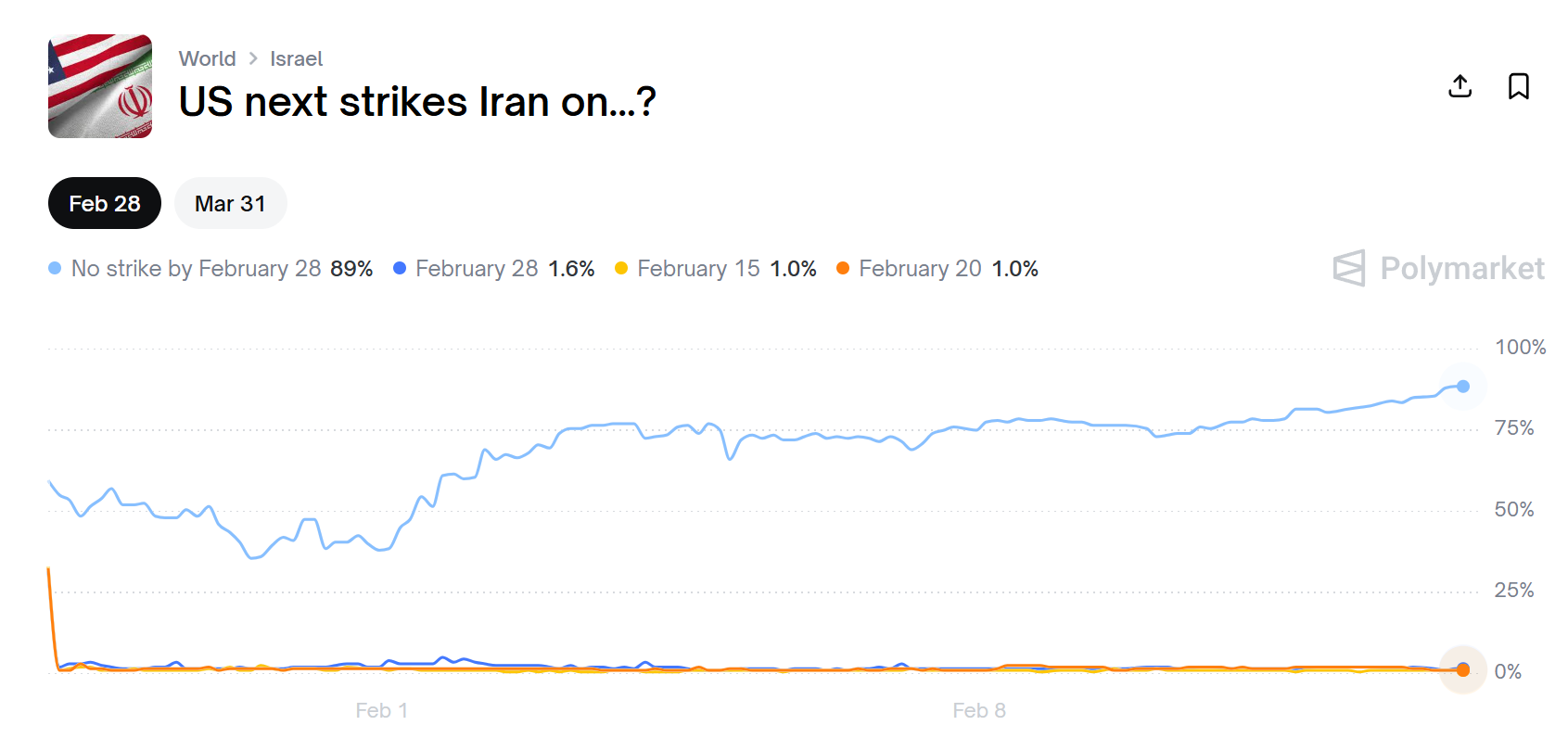The width and height of the screenshot is (1568, 738).
Task: Click the orange February 20 legend dot
Action: (843, 268)
